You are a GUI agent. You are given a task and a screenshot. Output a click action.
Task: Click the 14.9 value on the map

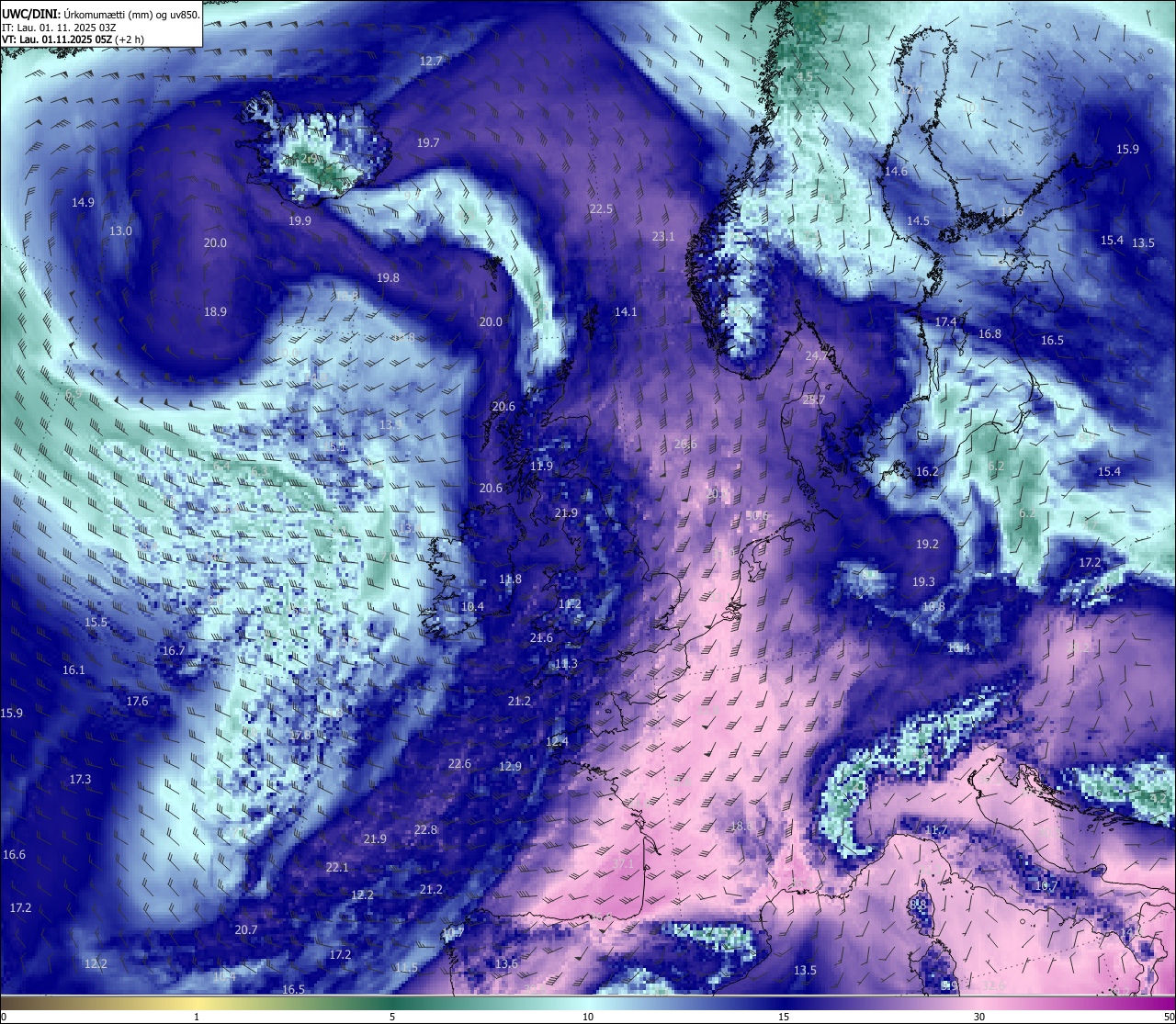pyautogui.click(x=83, y=203)
